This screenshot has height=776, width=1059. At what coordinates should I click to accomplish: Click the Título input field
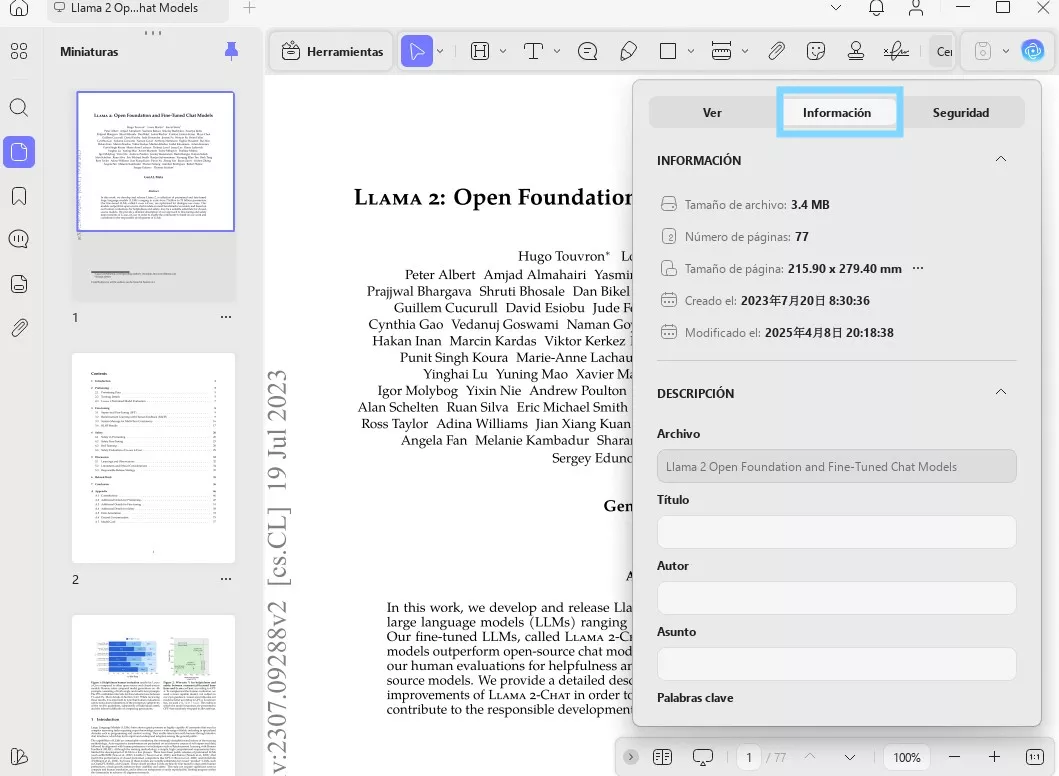pyautogui.click(x=836, y=532)
